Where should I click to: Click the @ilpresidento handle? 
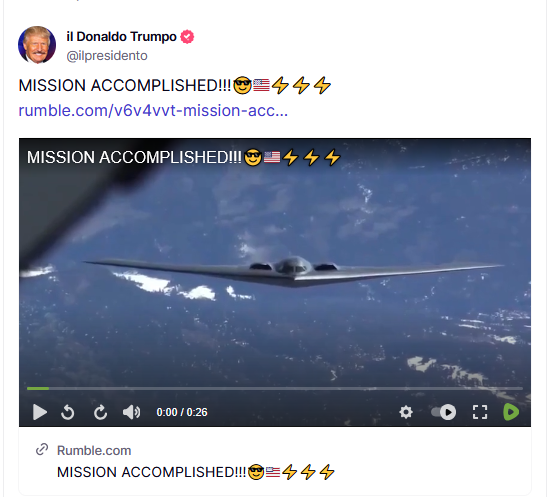[107, 56]
